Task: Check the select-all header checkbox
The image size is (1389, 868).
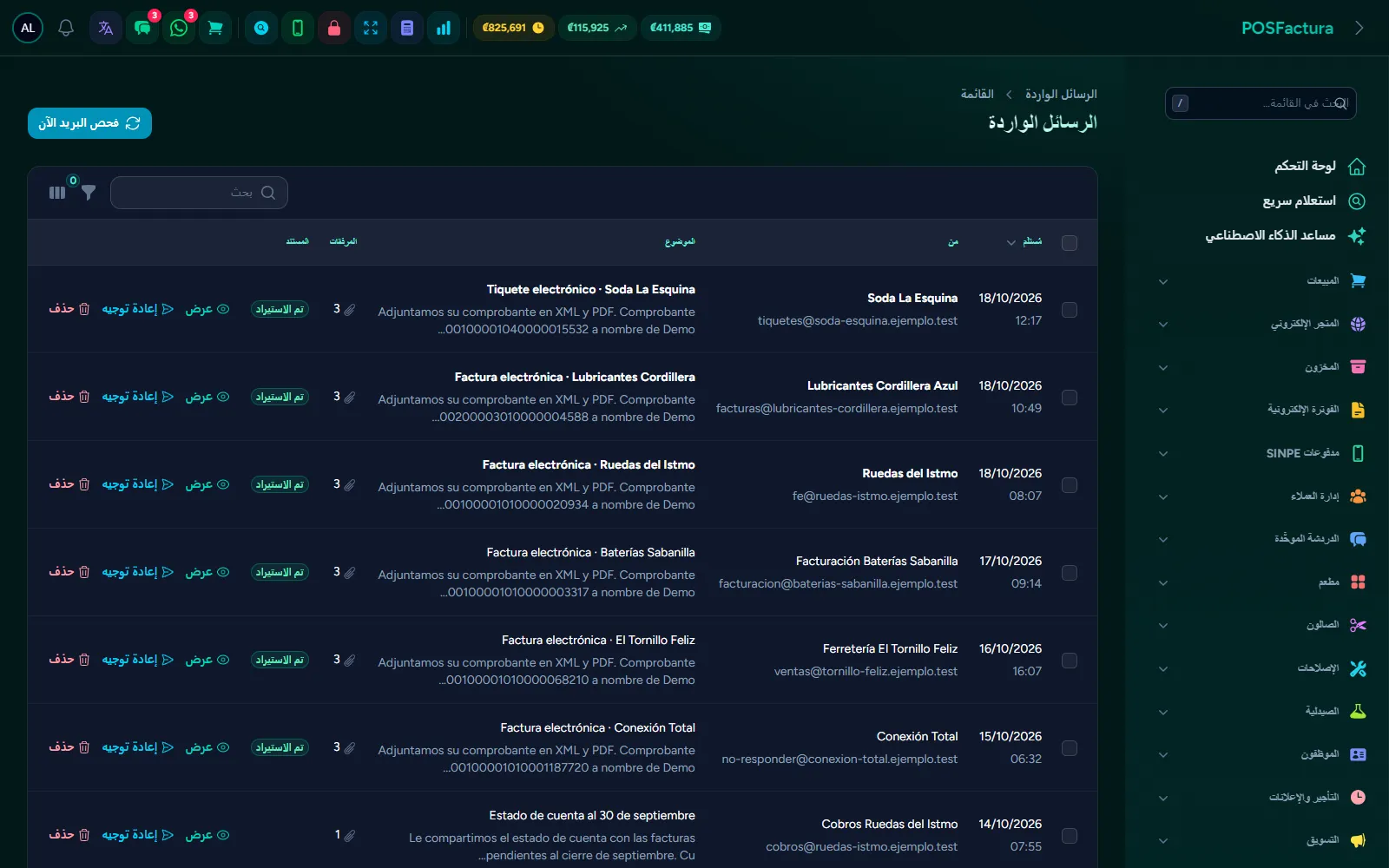Action: tap(1070, 243)
